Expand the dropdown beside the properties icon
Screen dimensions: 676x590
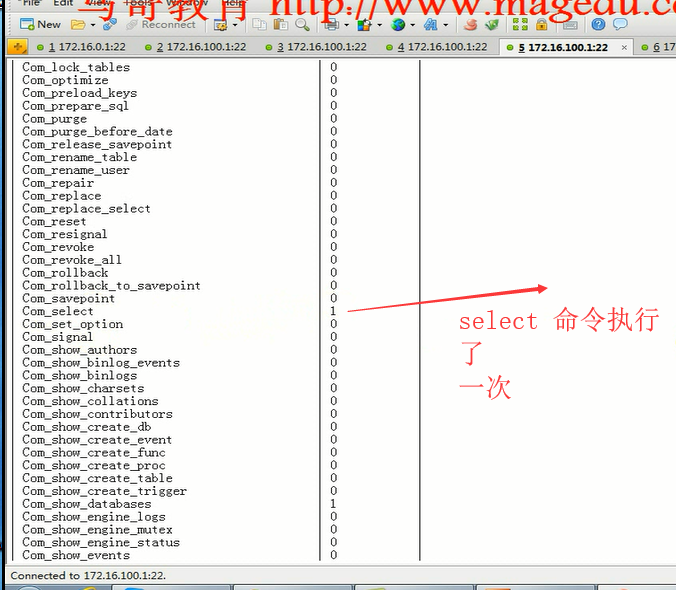tap(235, 25)
